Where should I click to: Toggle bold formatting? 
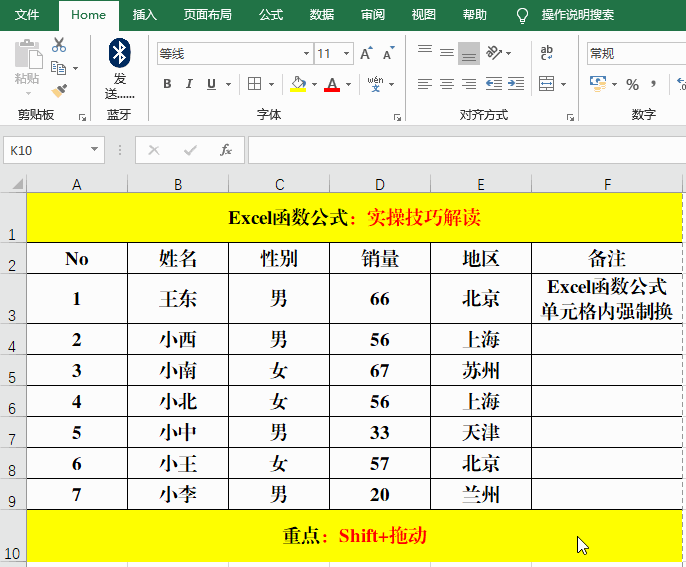[x=166, y=84]
